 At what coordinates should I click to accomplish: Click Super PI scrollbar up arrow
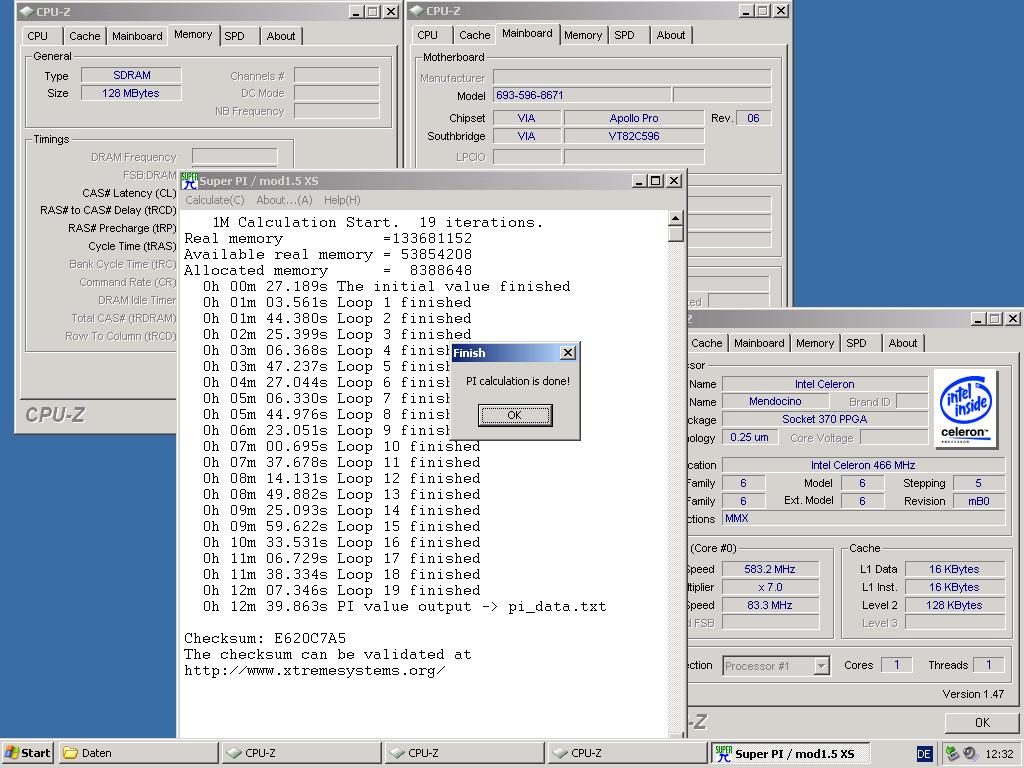[x=676, y=218]
